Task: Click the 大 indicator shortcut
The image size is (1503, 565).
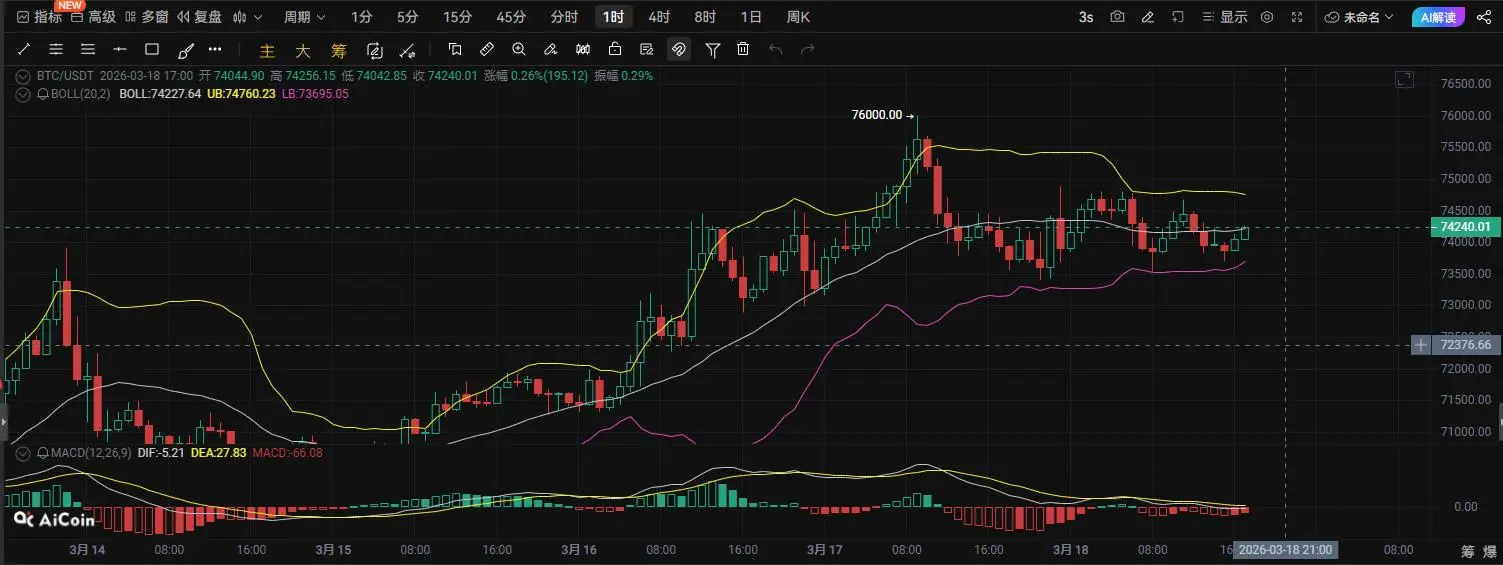Action: [x=303, y=50]
